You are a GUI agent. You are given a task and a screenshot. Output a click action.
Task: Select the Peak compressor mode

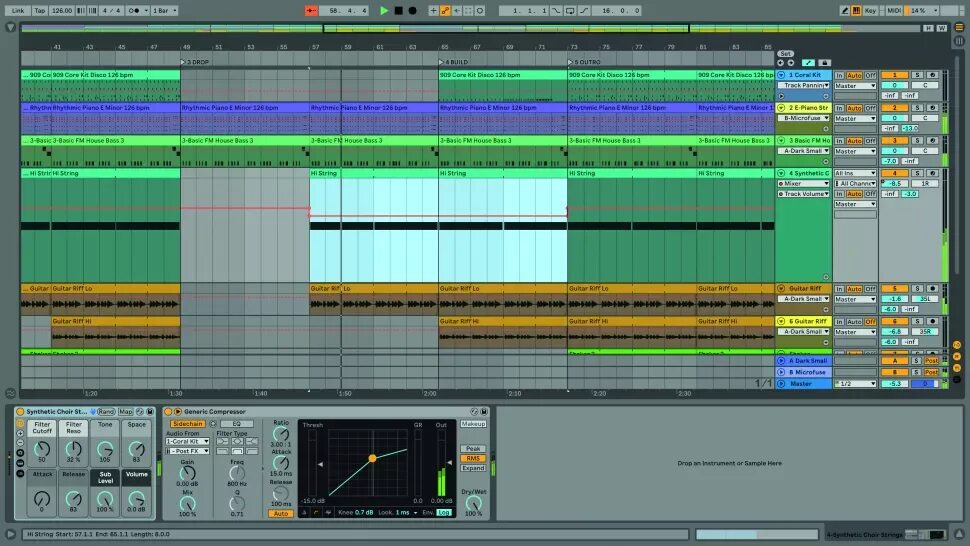(x=473, y=448)
